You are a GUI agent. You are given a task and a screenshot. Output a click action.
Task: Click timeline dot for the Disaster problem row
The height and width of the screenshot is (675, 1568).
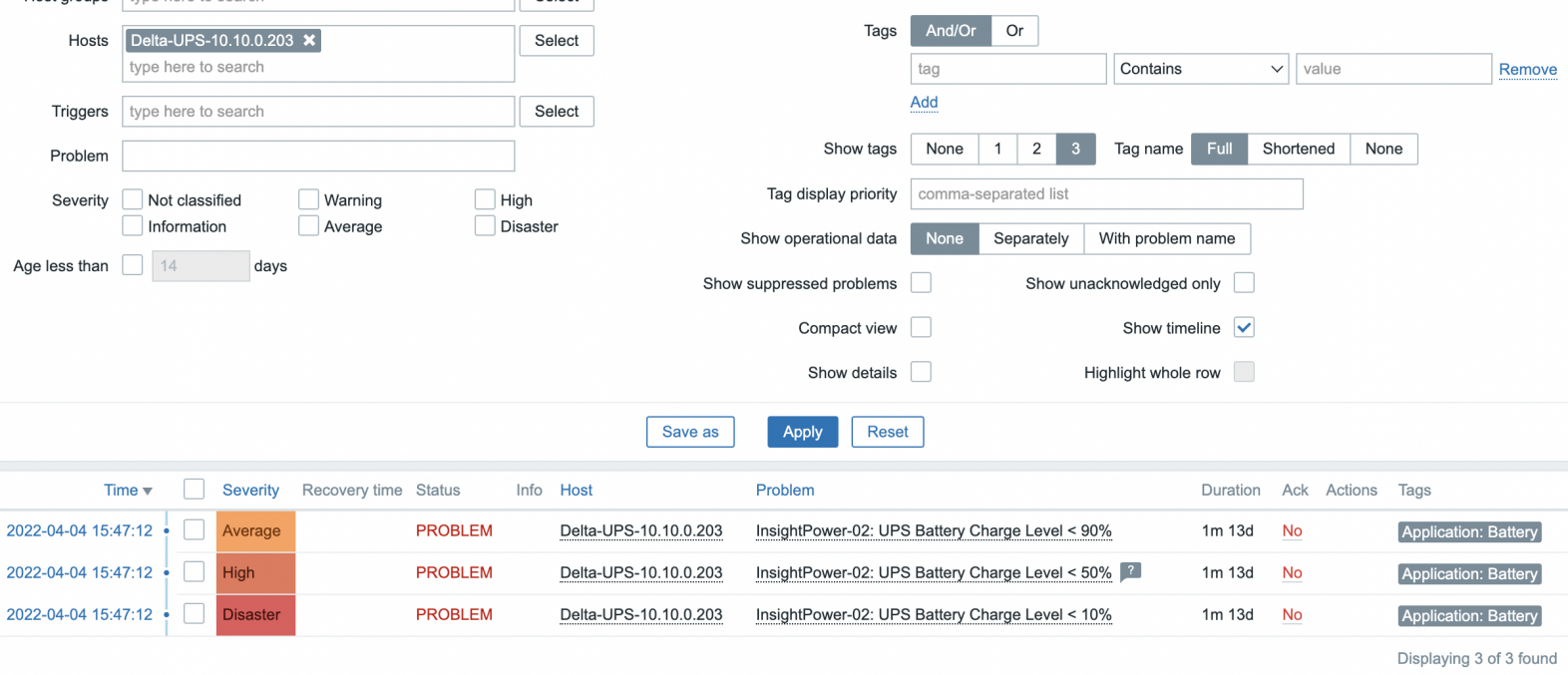tap(167, 614)
